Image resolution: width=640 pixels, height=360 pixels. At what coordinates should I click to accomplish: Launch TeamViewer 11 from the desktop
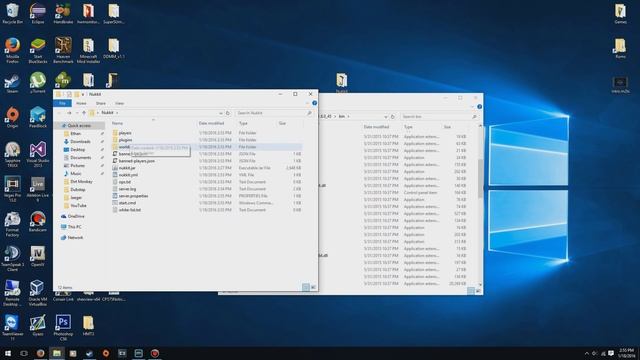12,327
